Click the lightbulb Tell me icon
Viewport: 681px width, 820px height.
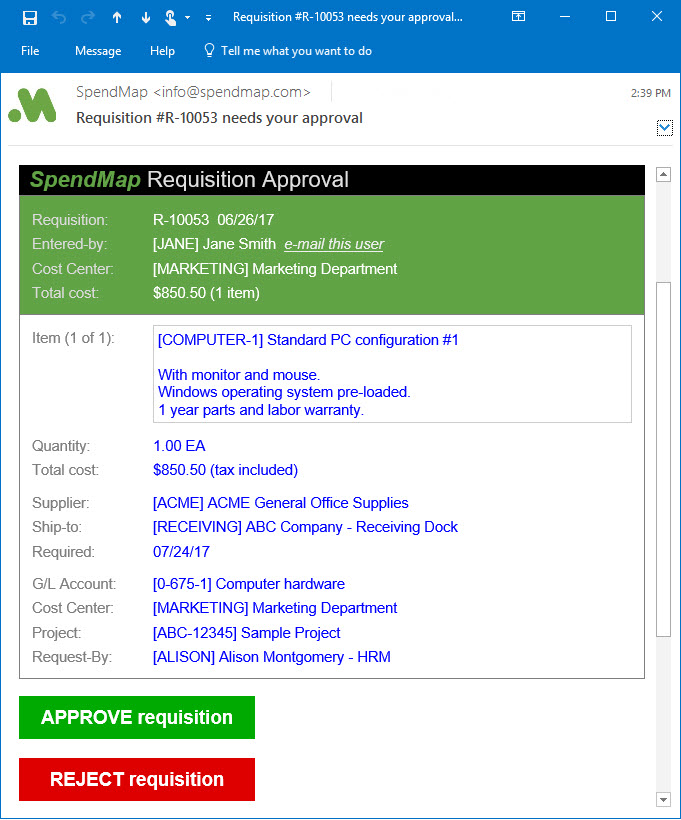tap(209, 50)
